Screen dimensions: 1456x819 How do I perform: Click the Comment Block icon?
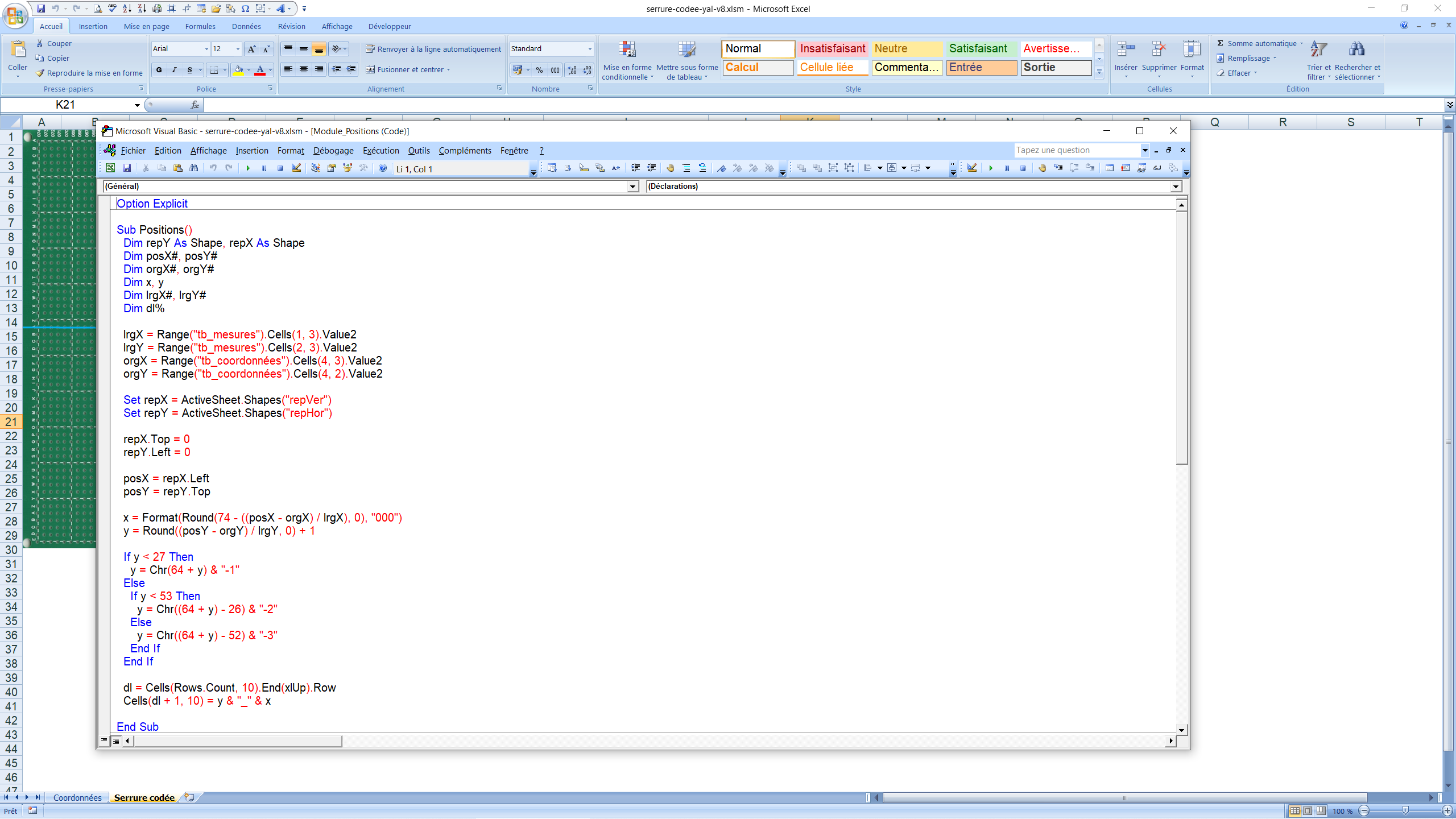pyautogui.click(x=686, y=168)
